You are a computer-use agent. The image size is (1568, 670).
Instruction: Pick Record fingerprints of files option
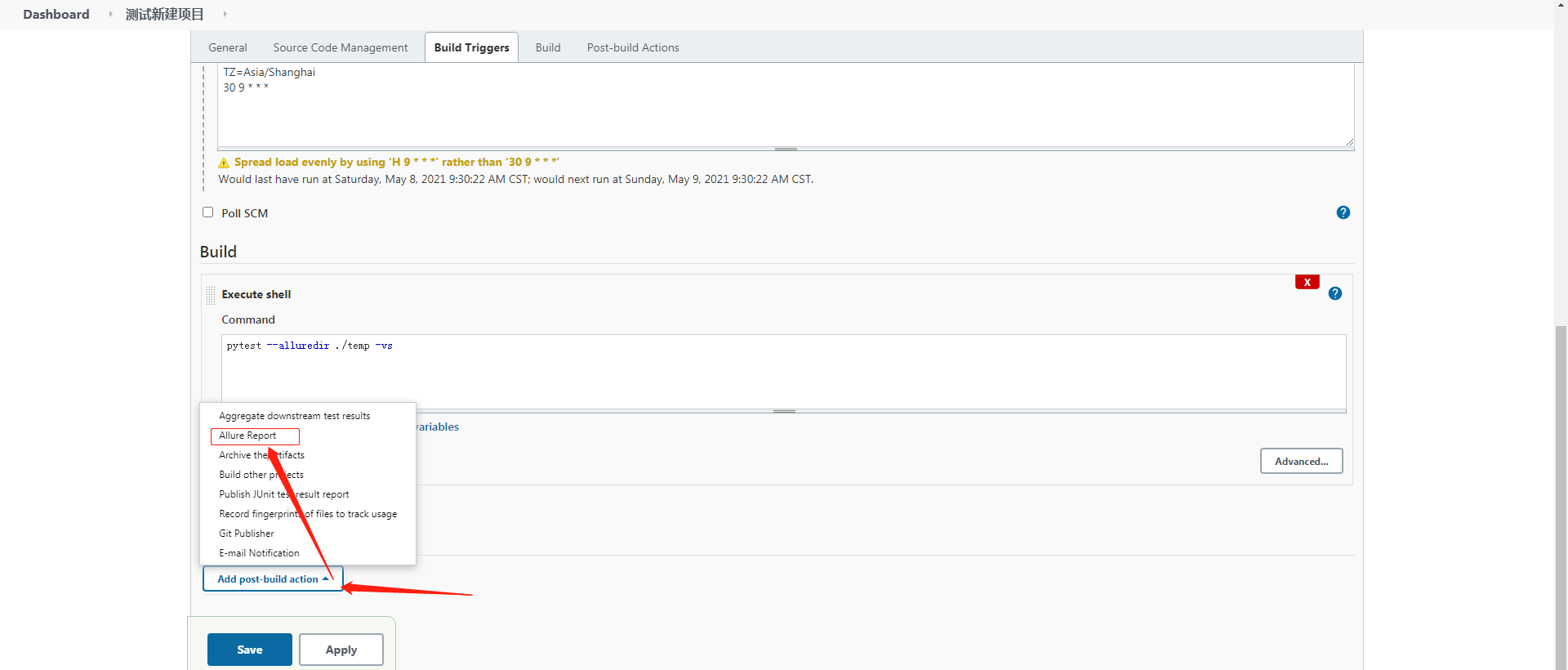308,514
